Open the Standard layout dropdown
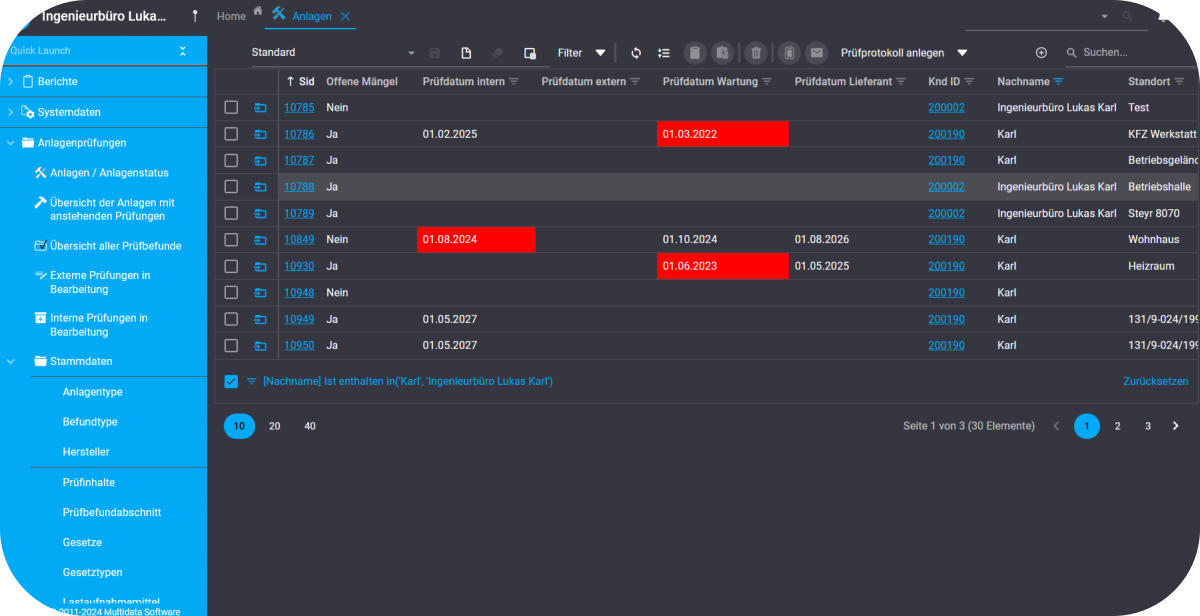Image resolution: width=1200 pixels, height=616 pixels. point(332,53)
